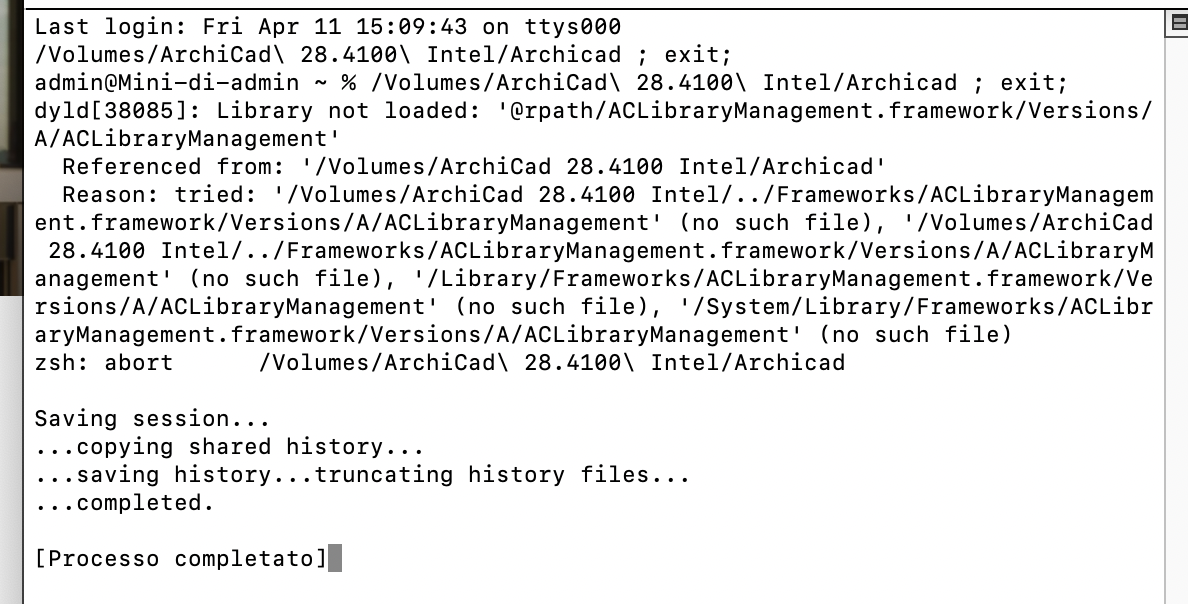Click the 'Saving session...' line
The image size is (1188, 604).
152,418
